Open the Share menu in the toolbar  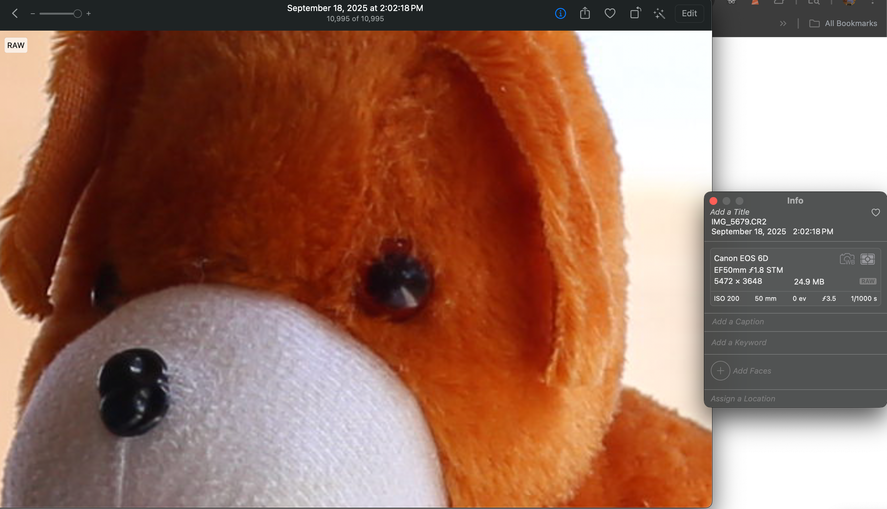coord(585,13)
